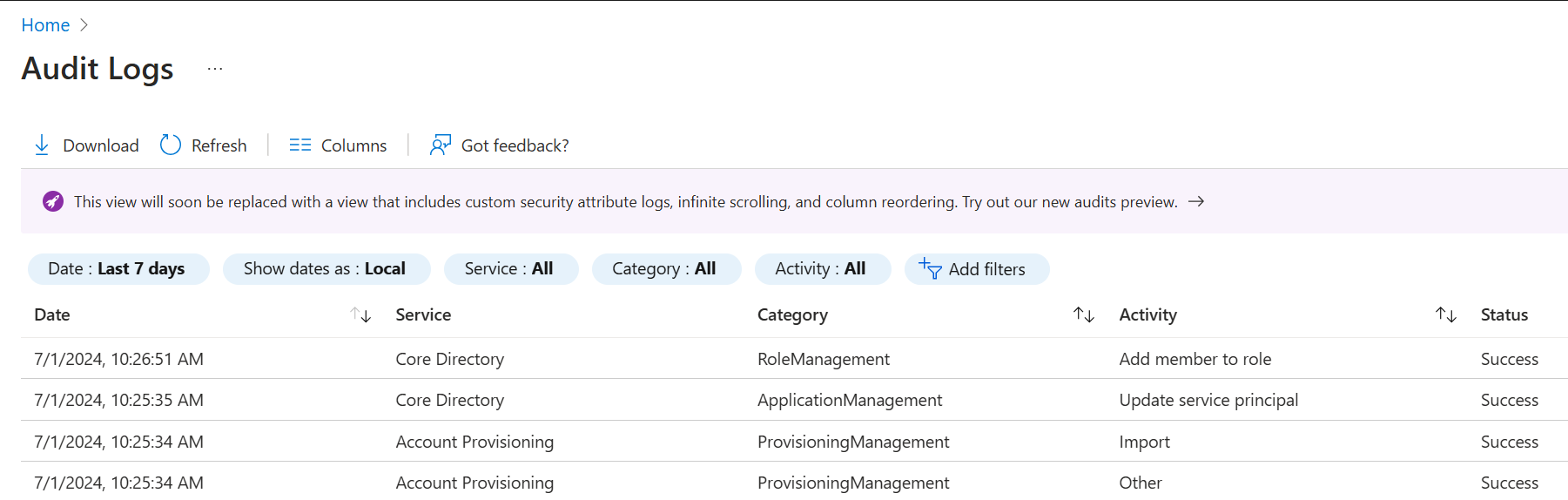Open the Date: Last 7 days filter

point(118,269)
